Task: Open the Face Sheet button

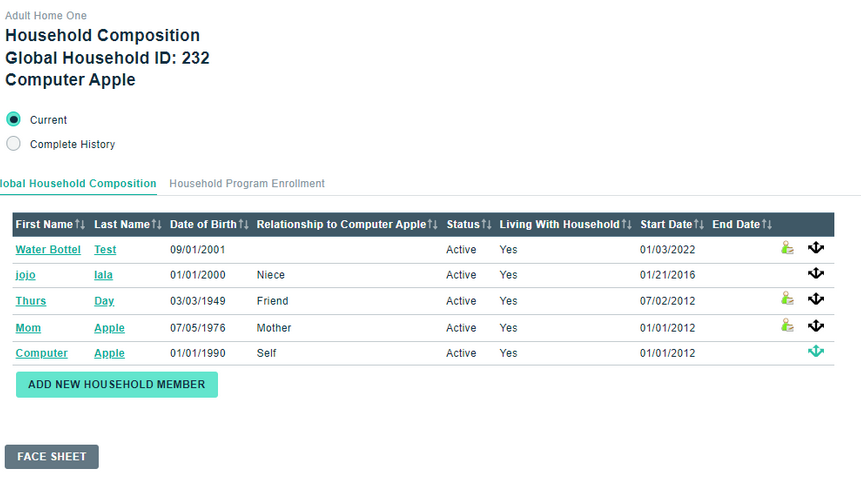Action: tap(52, 457)
